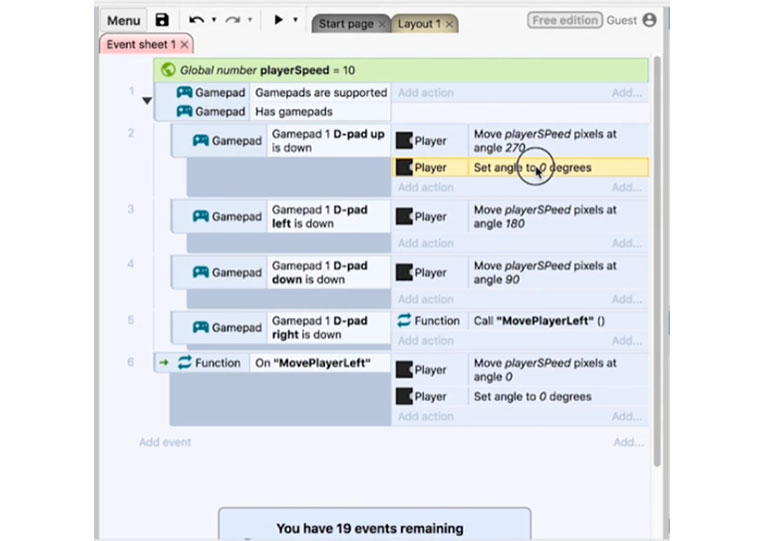763x541 pixels.
Task: Select the Global number playerSpeed row
Action: 401,70
